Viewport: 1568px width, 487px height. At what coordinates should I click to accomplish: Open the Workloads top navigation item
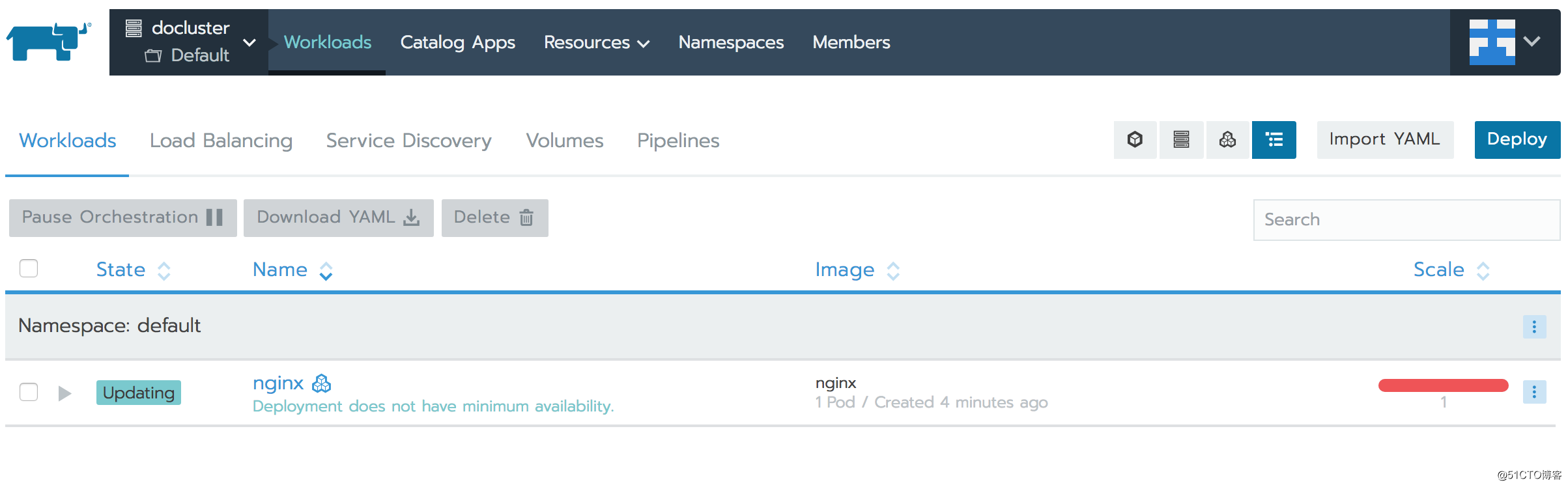pos(327,42)
